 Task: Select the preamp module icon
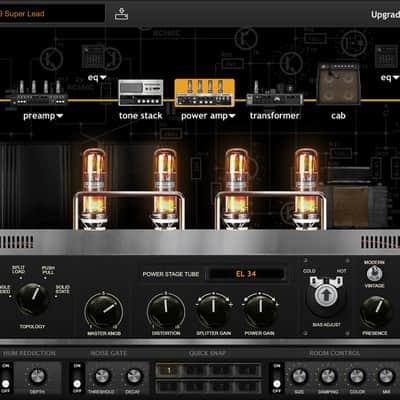click(39, 92)
